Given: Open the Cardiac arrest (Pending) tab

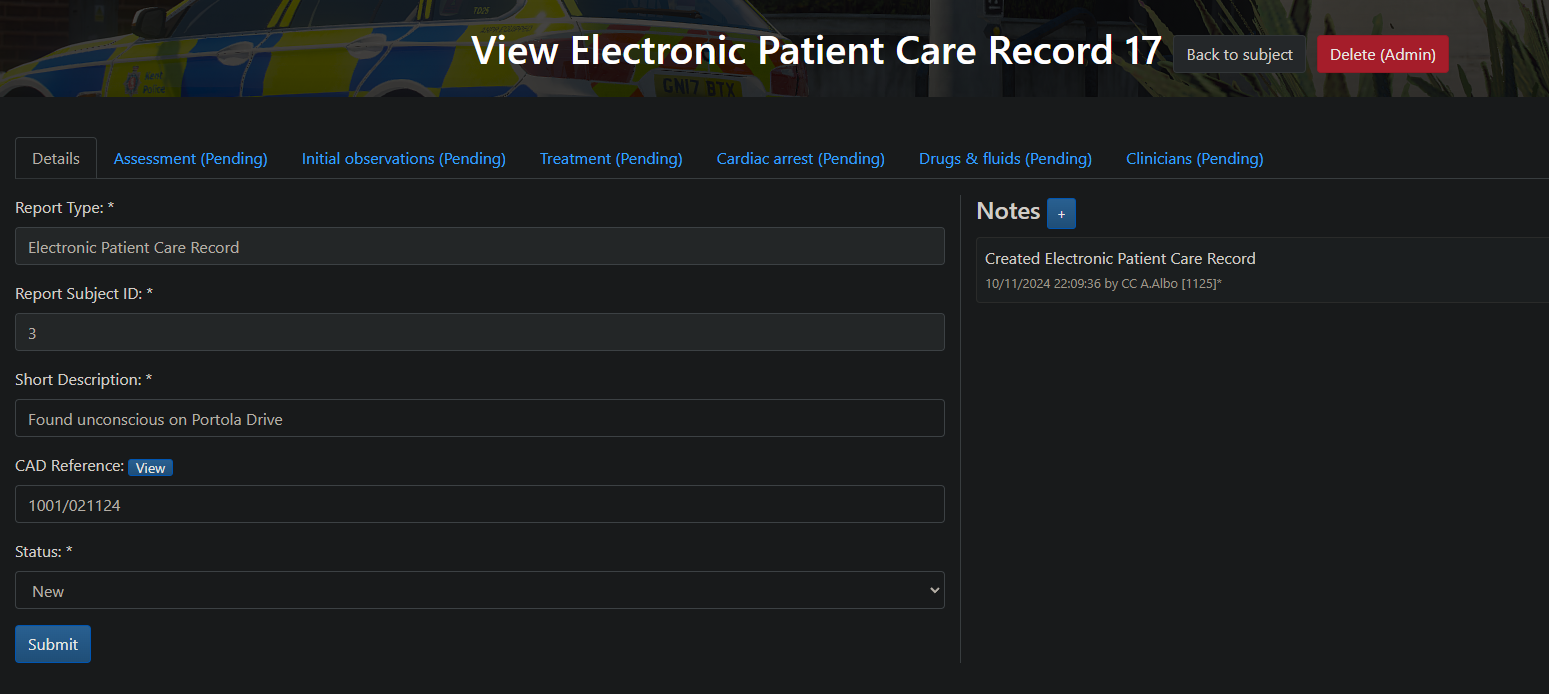Looking at the screenshot, I should pyautogui.click(x=800, y=158).
